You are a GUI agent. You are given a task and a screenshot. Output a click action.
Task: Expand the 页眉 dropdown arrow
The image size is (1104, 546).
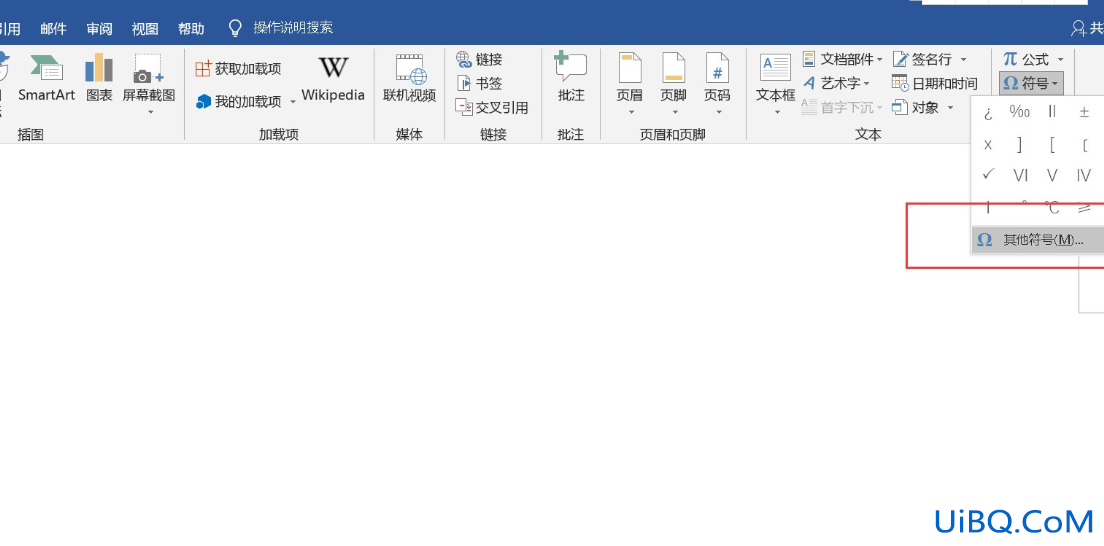[631, 111]
